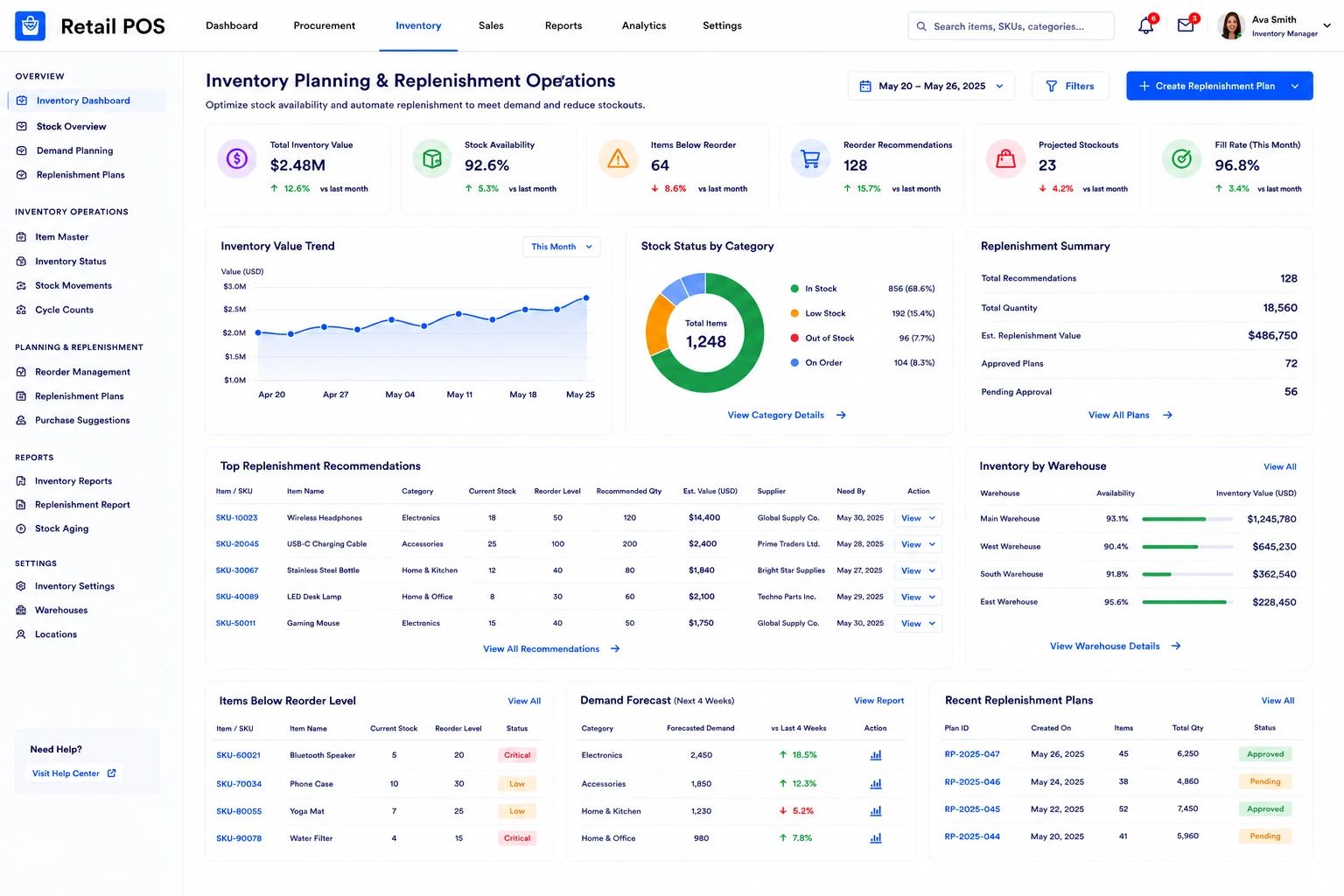Click the Cycle Counts sidebar icon

click(x=22, y=310)
